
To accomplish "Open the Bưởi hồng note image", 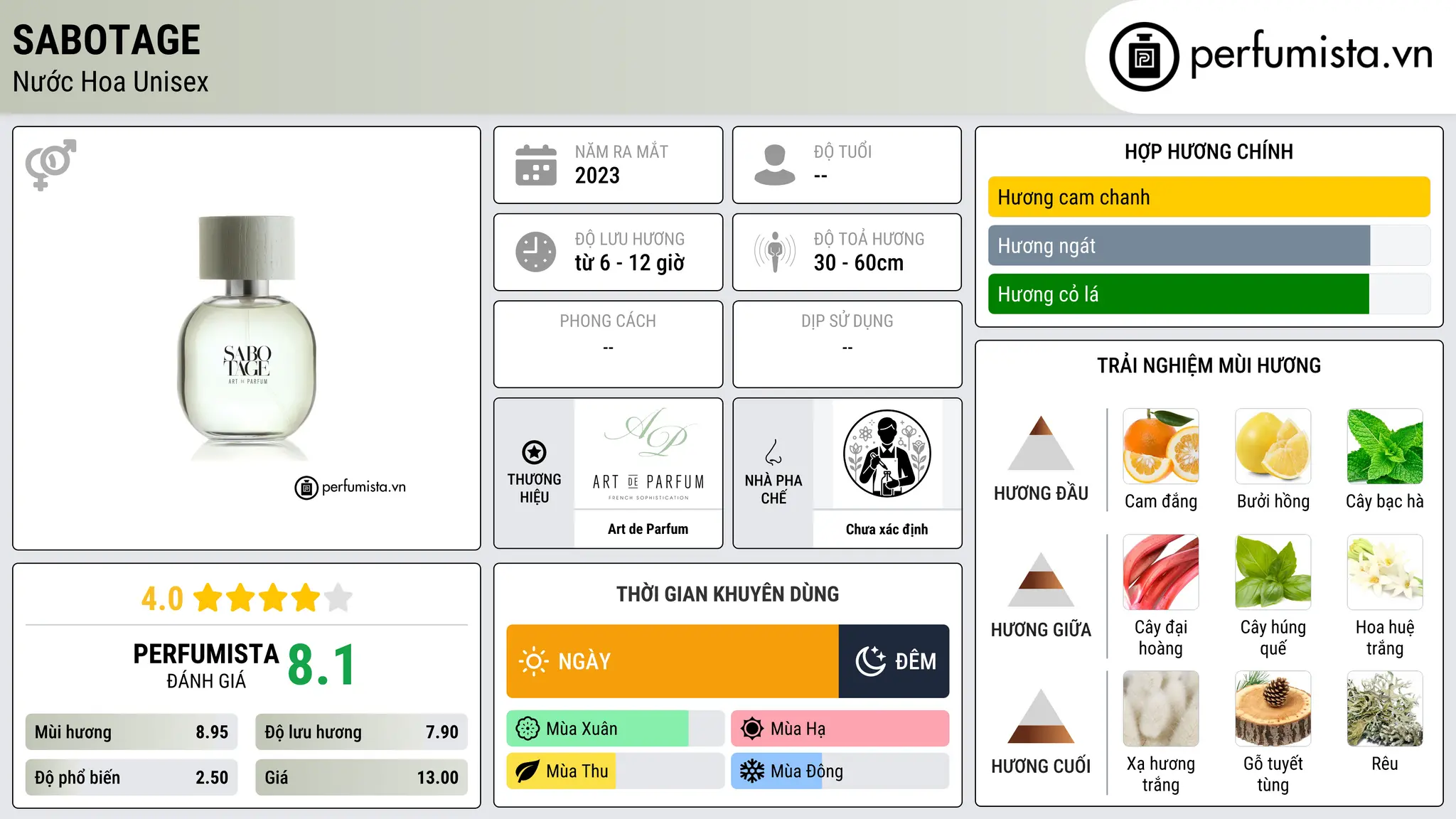I will 1273,446.
